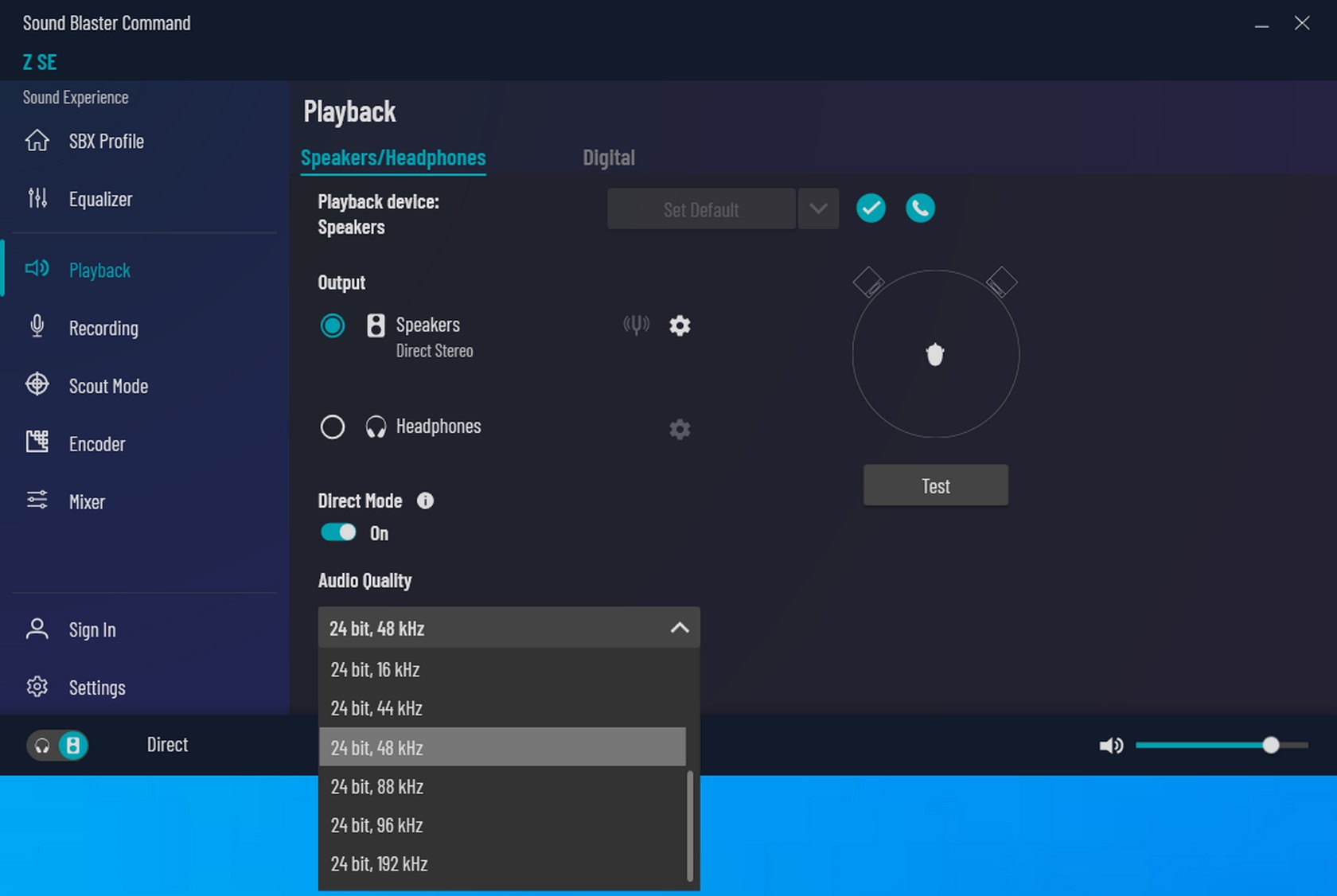Choose 24 bit, 16 kHz option

(502, 669)
